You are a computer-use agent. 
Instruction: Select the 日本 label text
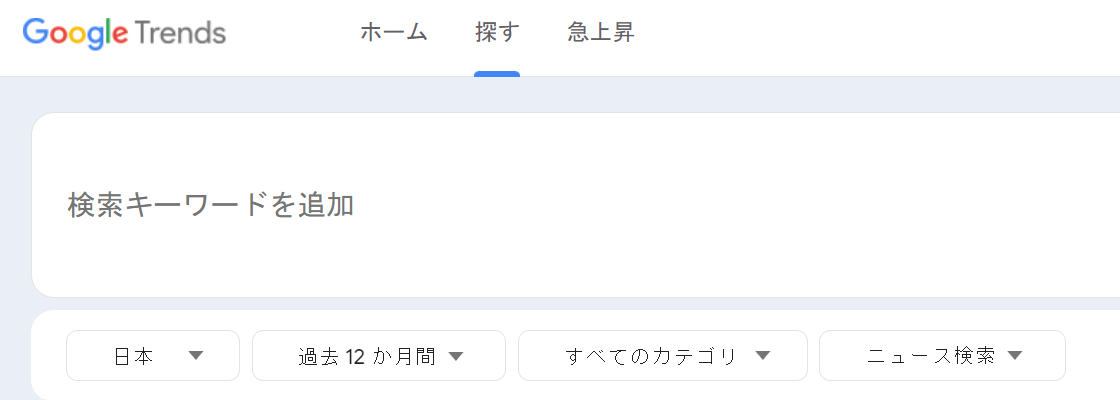point(134,356)
